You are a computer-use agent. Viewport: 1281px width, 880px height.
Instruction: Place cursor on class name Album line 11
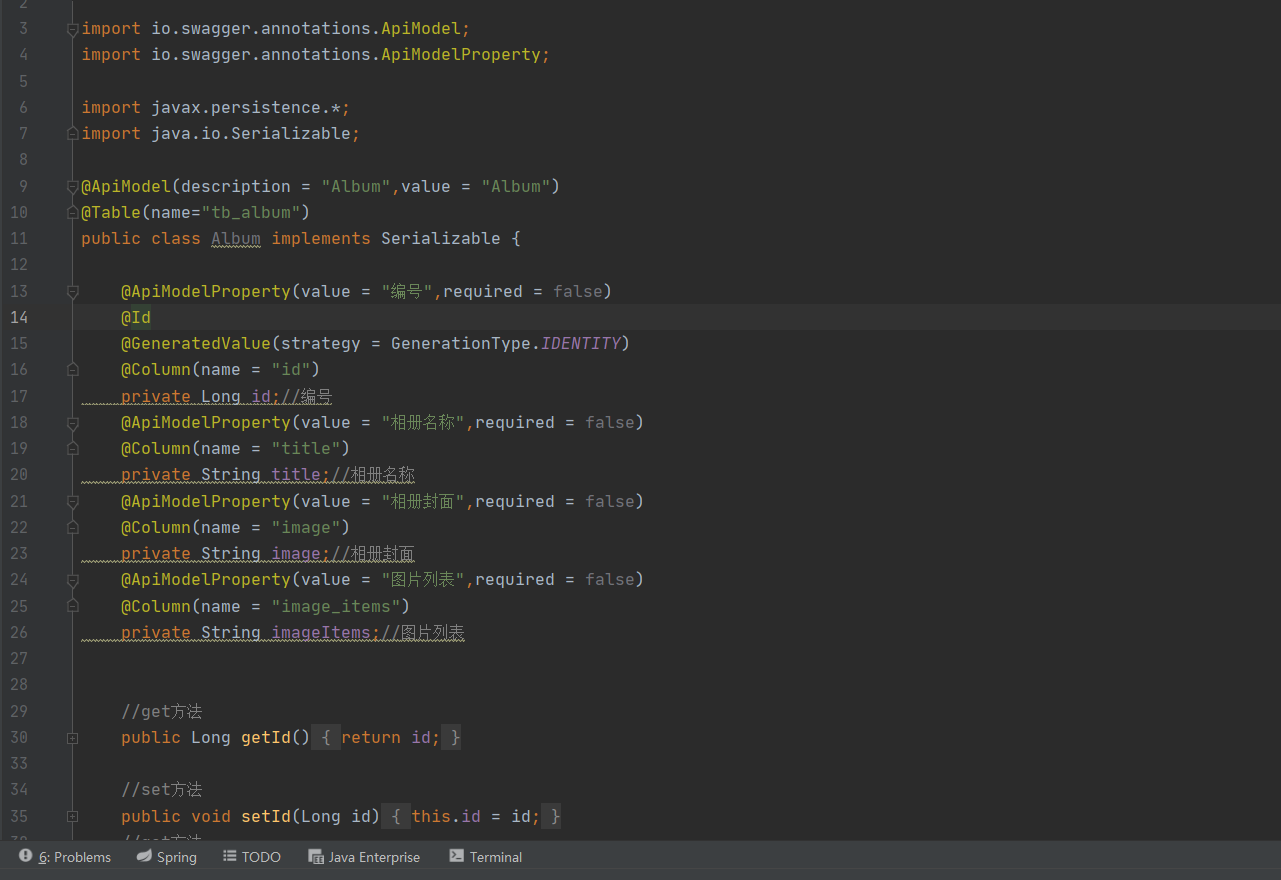(x=236, y=238)
